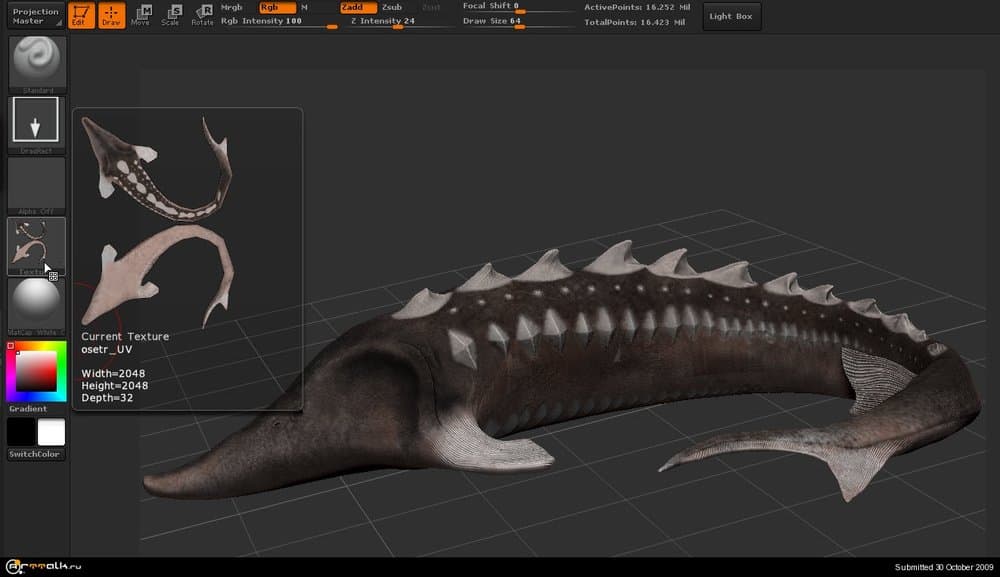Open the Standard brush picker
The height and width of the screenshot is (577, 1000).
(37, 62)
